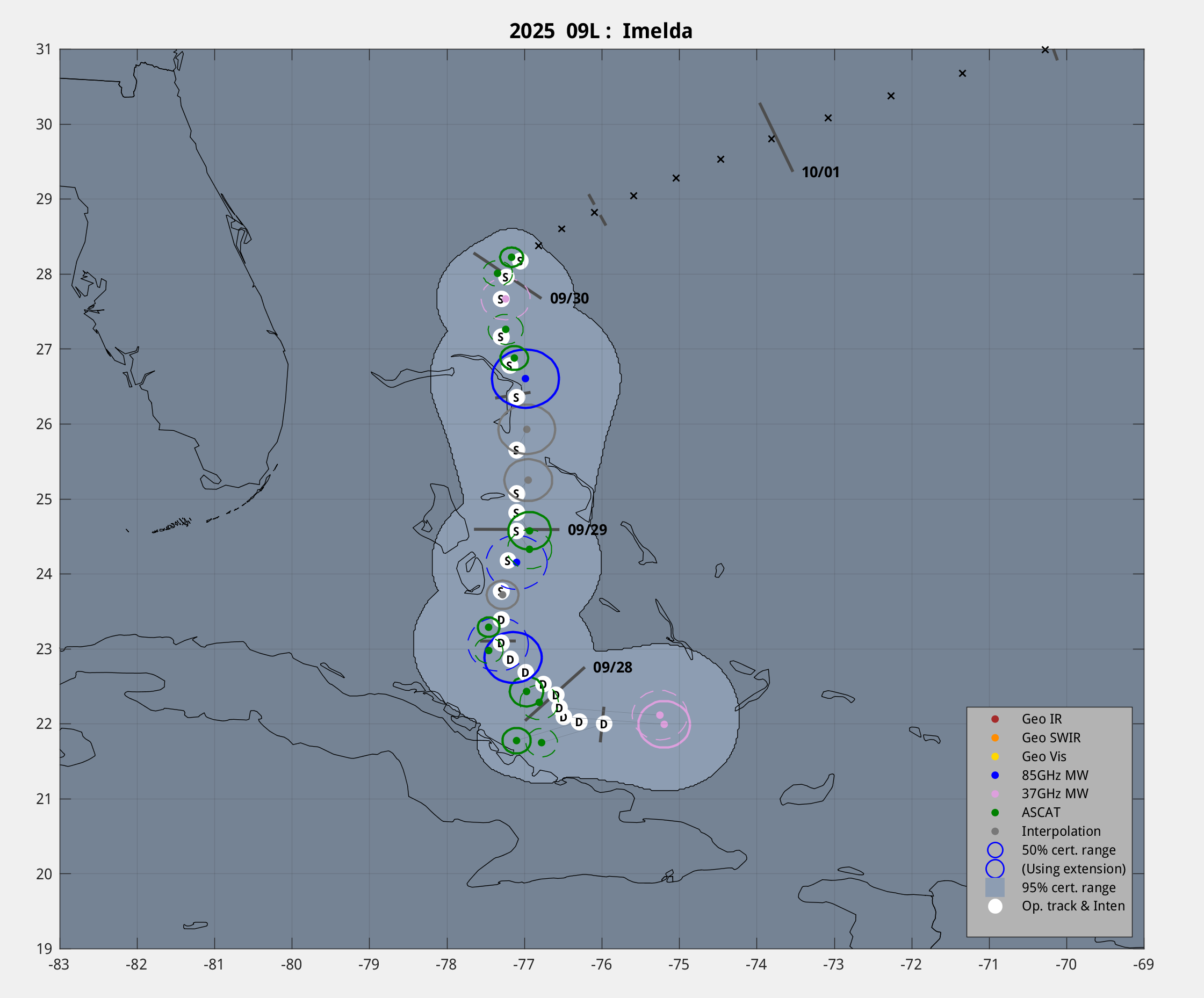Viewport: 1204px width, 998px height.
Task: Click the Interpolation legend text label
Action: pyautogui.click(x=1061, y=831)
